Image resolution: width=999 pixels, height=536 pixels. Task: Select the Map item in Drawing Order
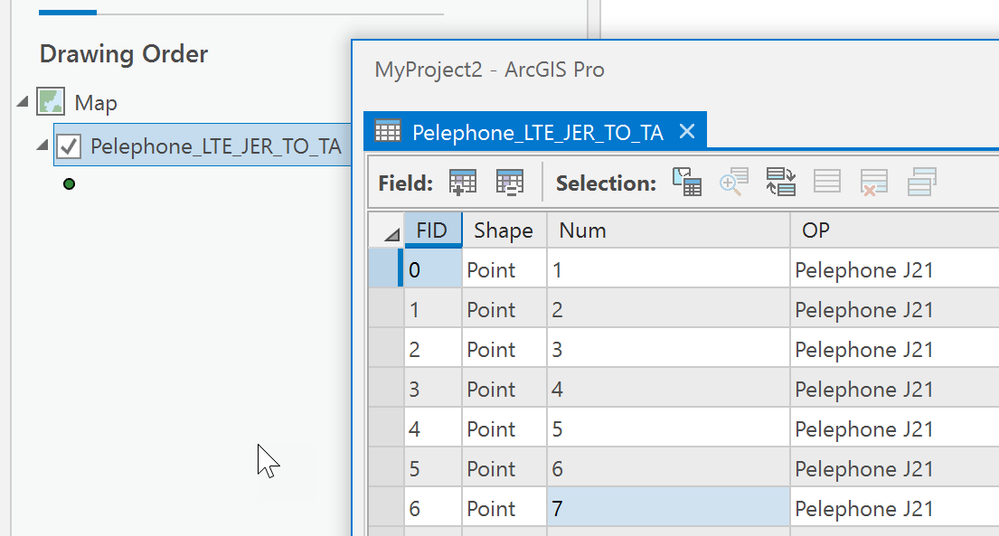[95, 102]
